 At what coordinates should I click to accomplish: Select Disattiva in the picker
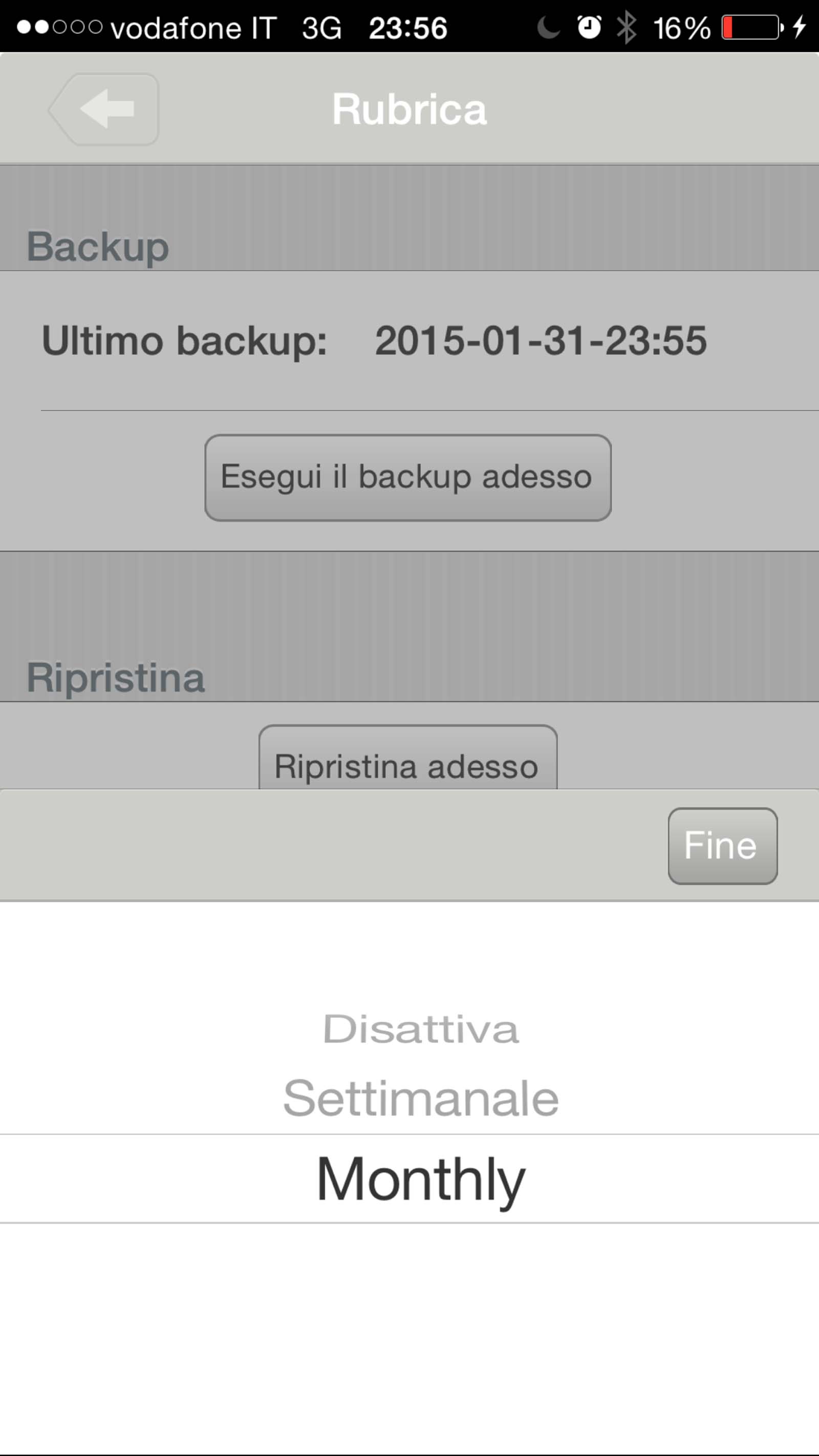(x=421, y=1029)
